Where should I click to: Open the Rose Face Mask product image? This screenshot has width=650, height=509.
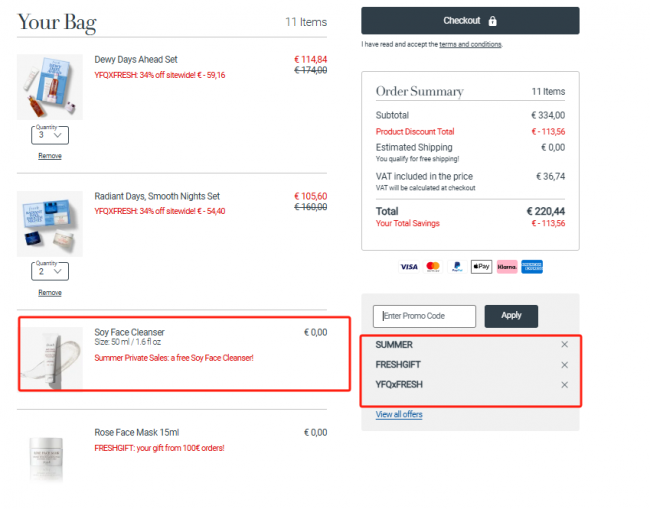[46, 459]
